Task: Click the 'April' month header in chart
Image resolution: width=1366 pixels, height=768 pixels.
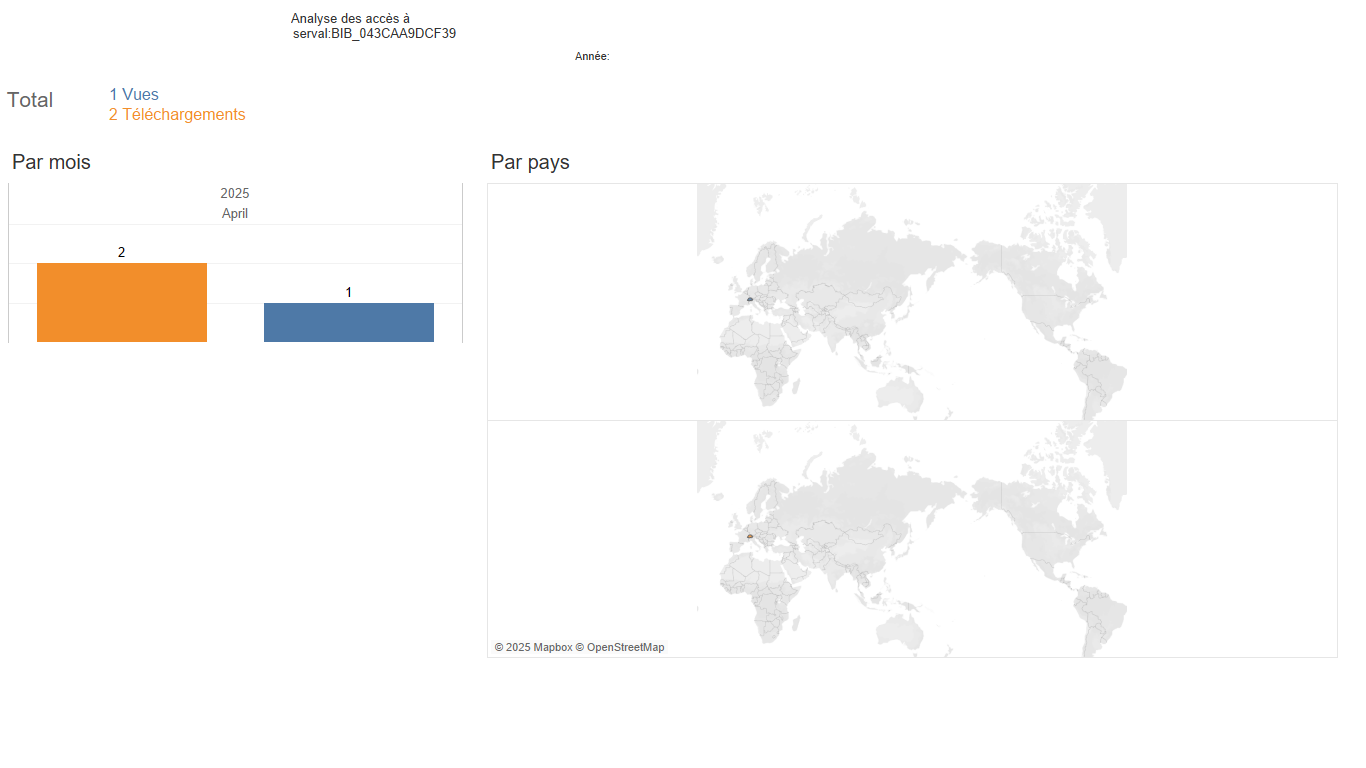Action: coord(235,213)
